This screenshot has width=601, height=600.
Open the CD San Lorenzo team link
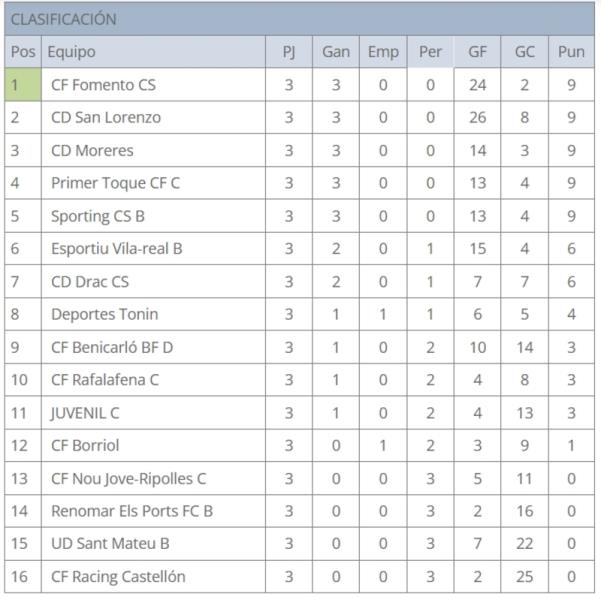pos(106,118)
